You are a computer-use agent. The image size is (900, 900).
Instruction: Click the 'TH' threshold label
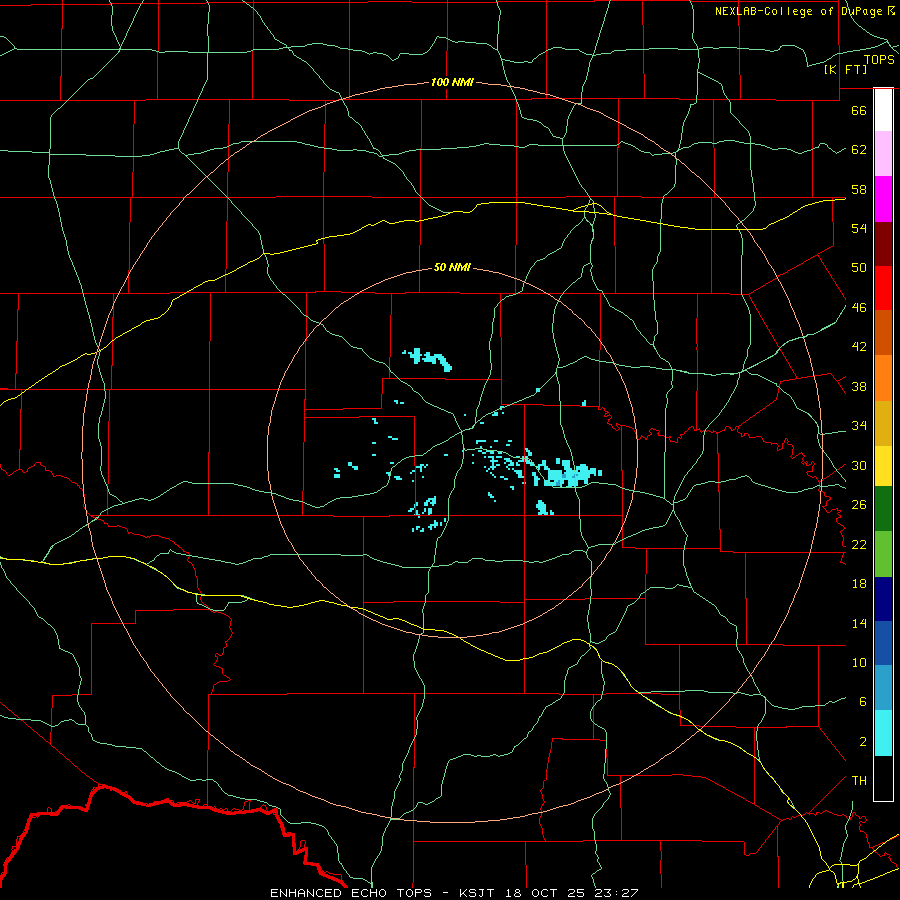click(859, 781)
